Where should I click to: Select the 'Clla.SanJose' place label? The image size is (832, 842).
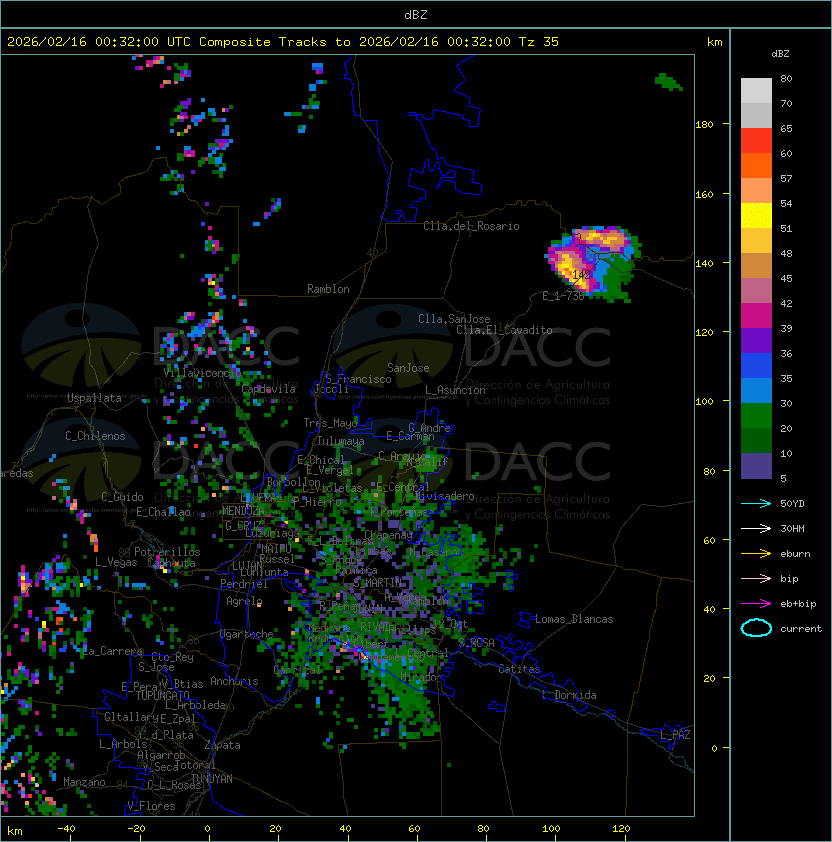click(454, 319)
